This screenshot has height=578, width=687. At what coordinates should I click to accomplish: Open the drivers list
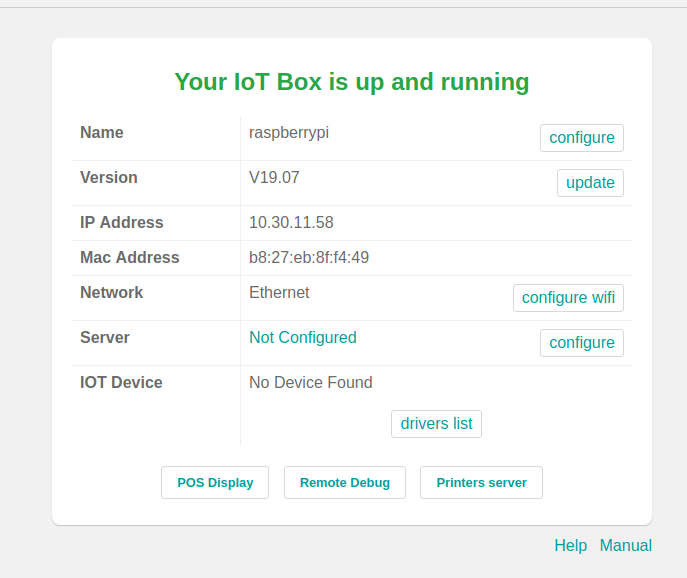(x=436, y=424)
